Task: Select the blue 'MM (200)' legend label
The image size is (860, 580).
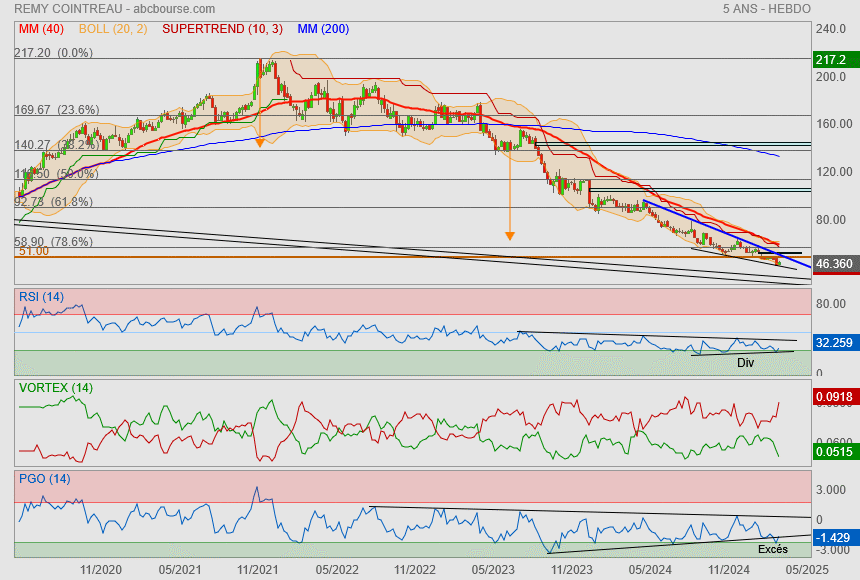Action: tap(323, 29)
